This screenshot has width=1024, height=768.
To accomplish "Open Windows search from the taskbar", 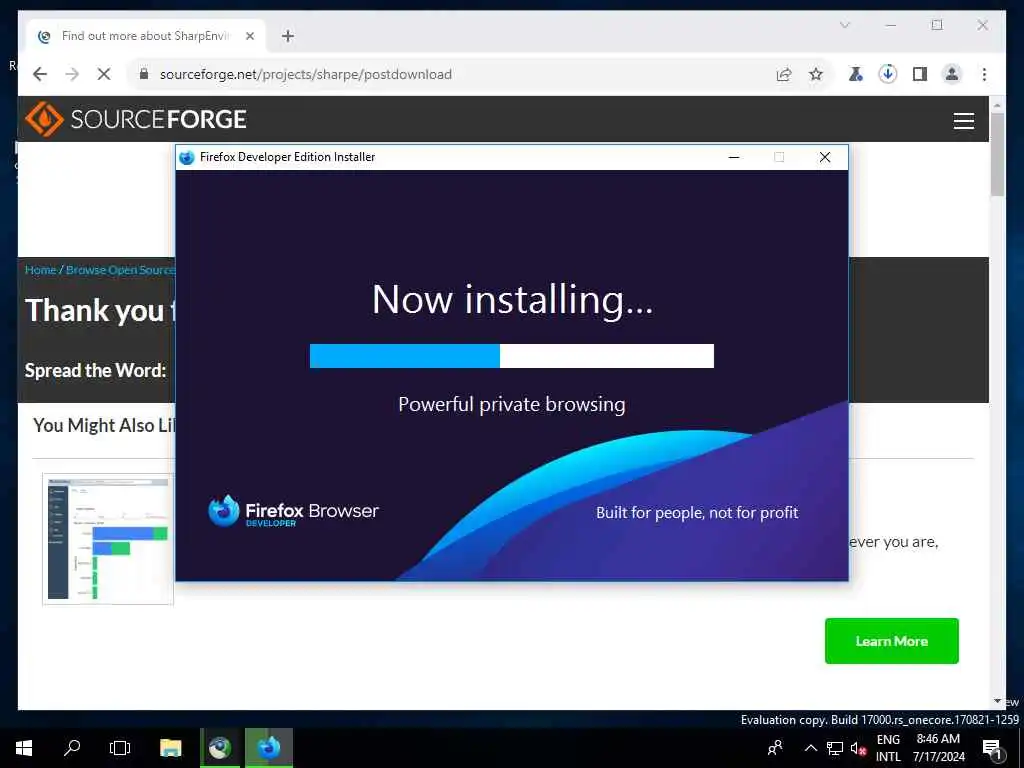I will [x=72, y=748].
